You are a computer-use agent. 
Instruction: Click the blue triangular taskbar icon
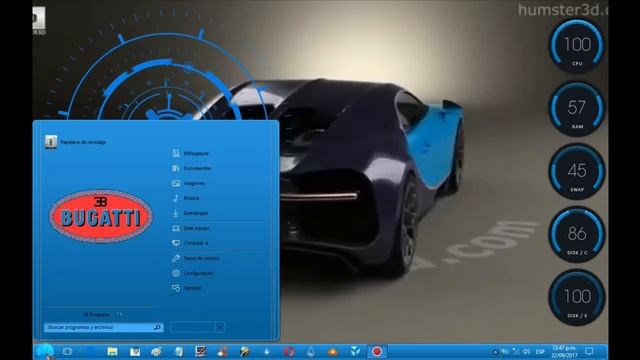coord(355,351)
